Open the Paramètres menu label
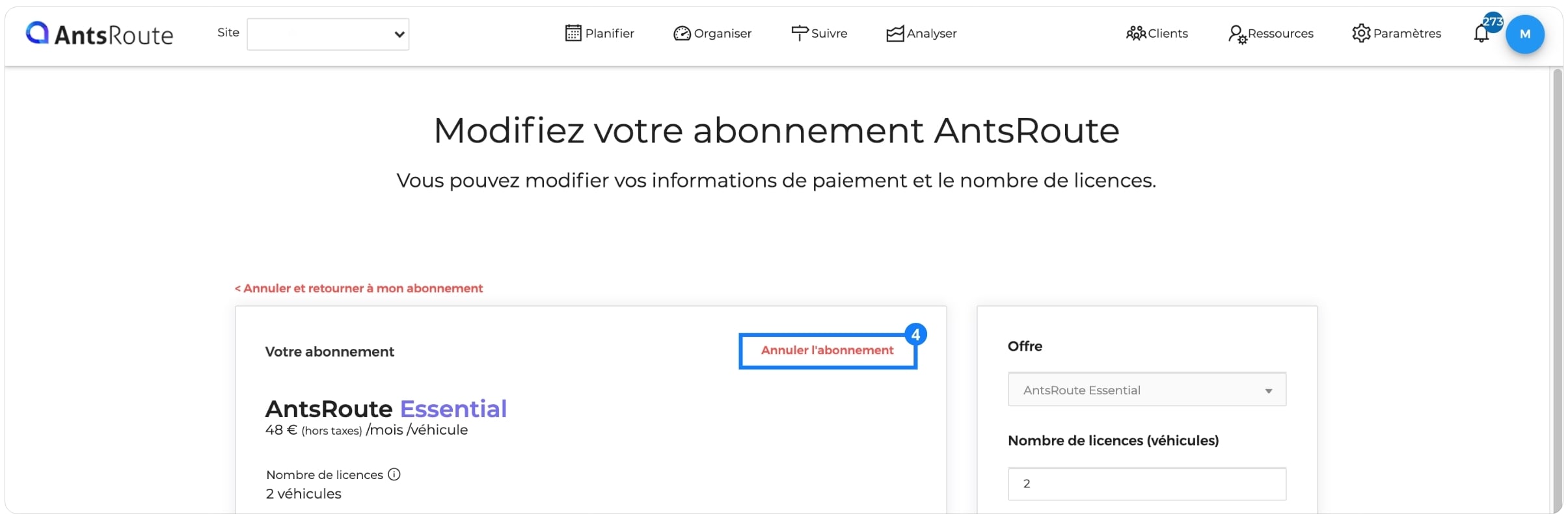Image resolution: width=1568 pixels, height=520 pixels. click(x=1407, y=33)
